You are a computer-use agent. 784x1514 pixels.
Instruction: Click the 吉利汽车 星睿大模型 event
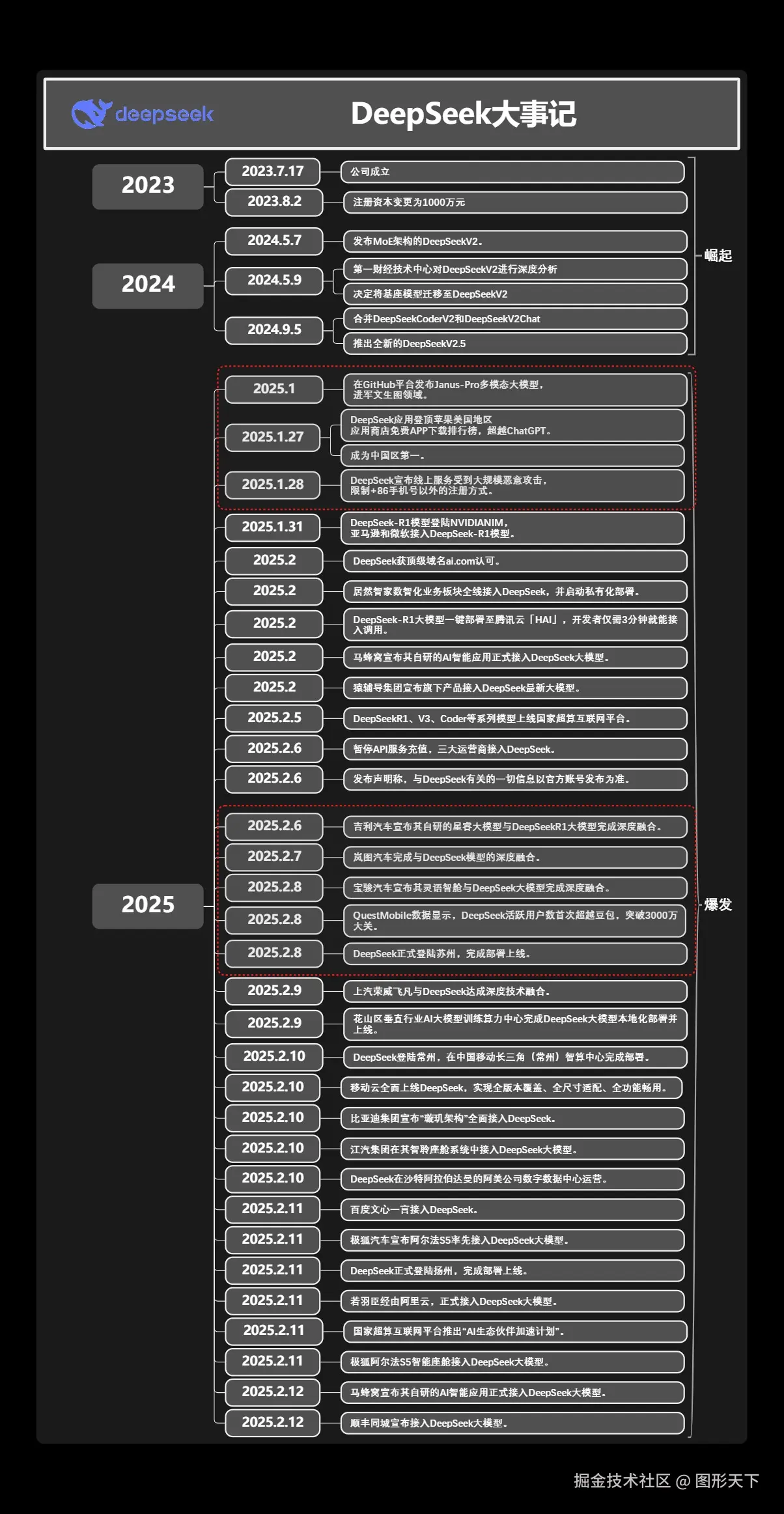515,827
